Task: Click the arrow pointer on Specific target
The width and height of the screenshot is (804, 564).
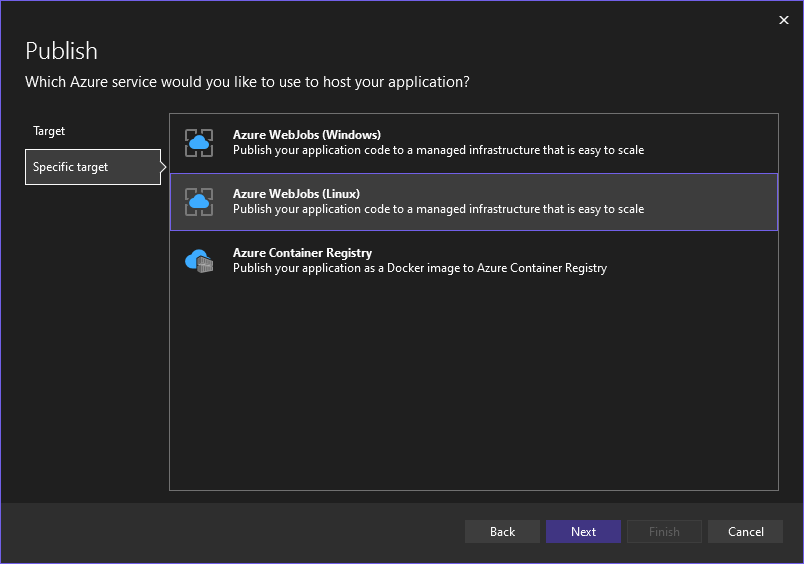Action: pyautogui.click(x=164, y=167)
